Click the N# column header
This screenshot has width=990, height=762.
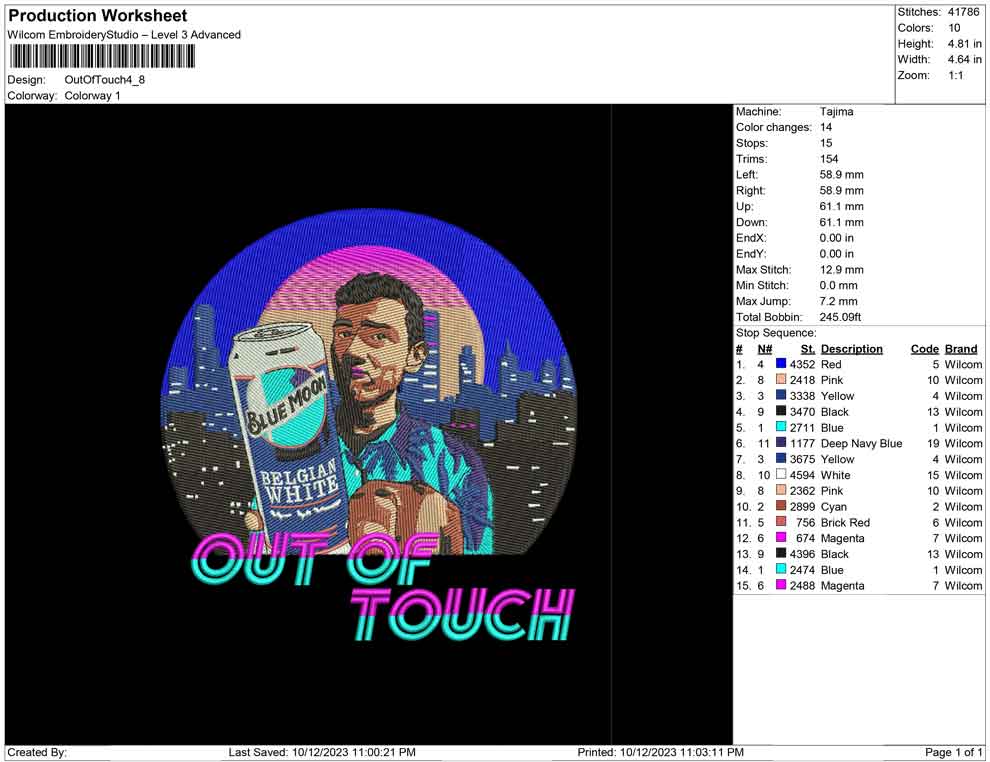click(765, 349)
